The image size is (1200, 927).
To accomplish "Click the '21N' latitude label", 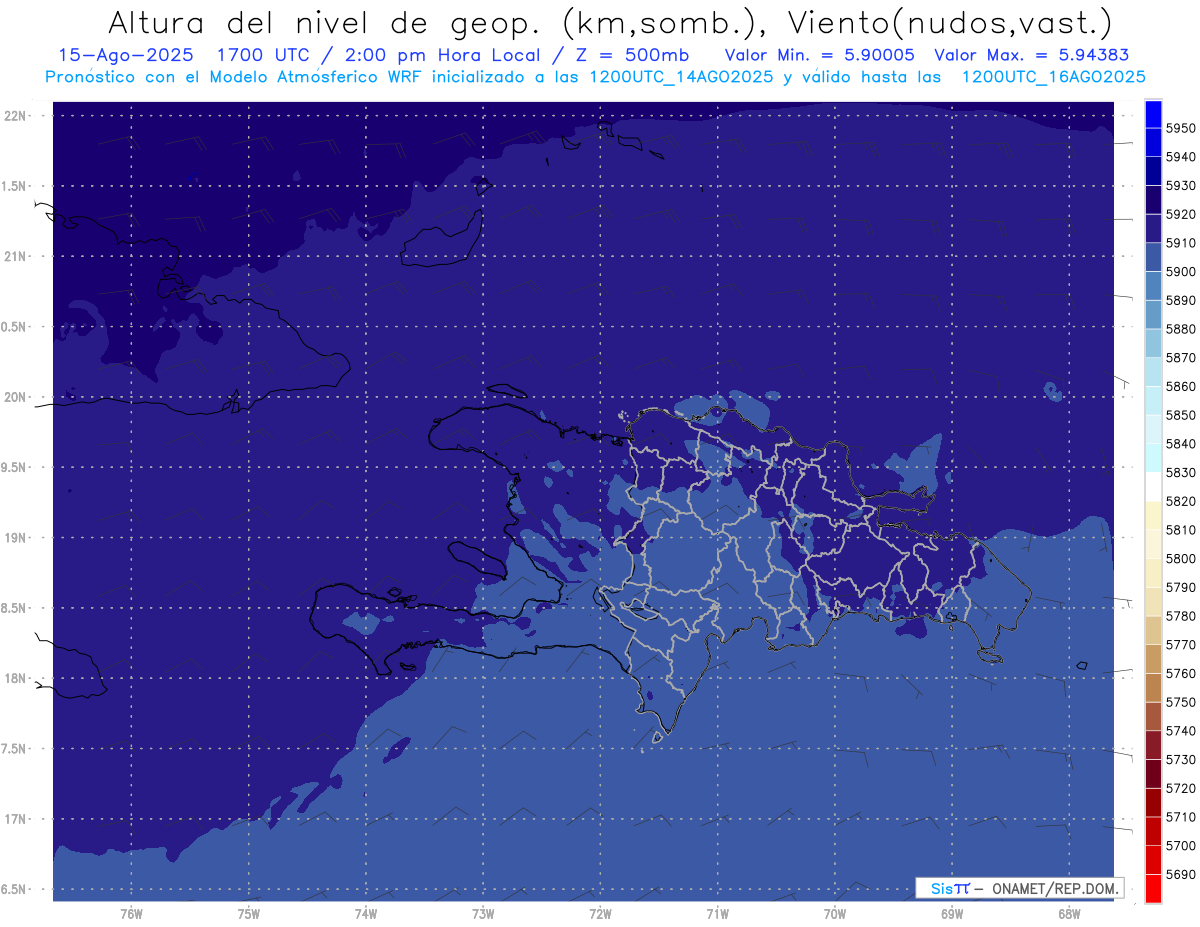I will [14, 256].
